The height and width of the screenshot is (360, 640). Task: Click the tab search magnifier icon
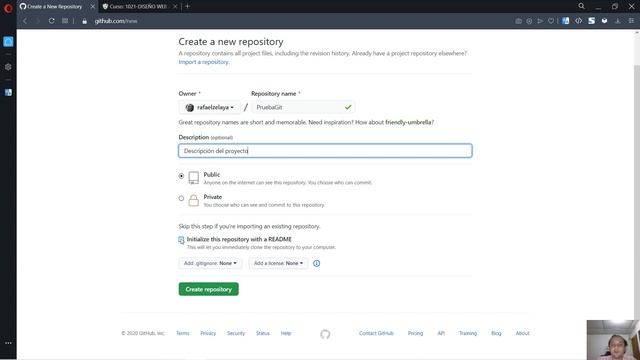581,6
